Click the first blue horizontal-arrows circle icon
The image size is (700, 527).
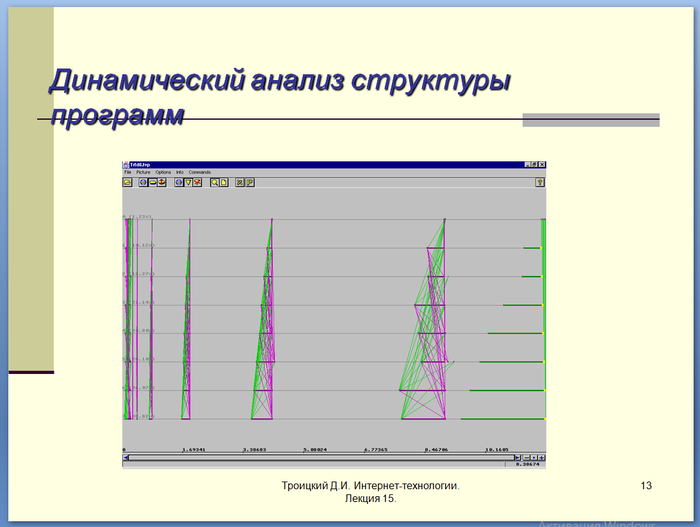143,182
